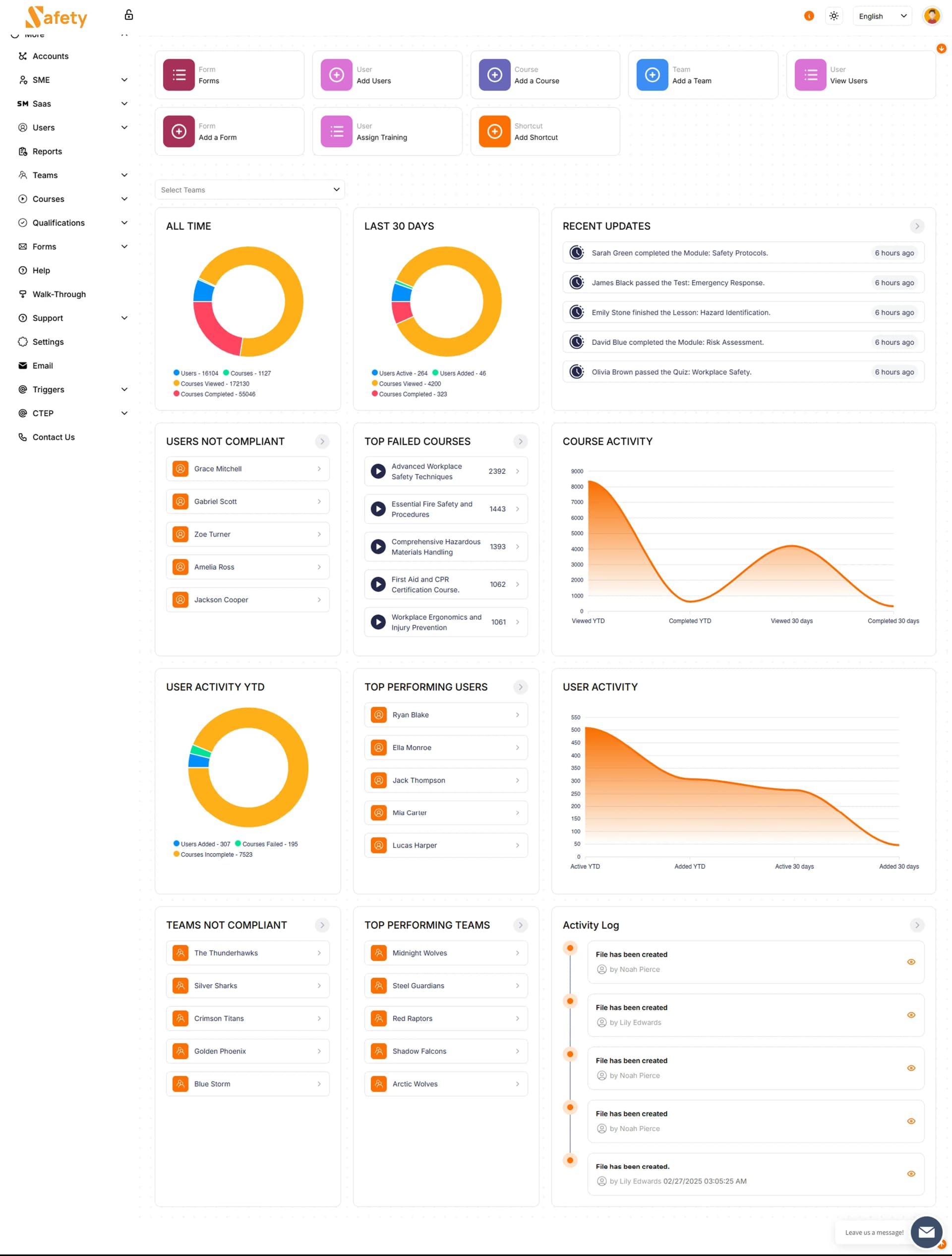Click the Assign Training list icon
Image resolution: width=952 pixels, height=1256 pixels.
[x=337, y=132]
